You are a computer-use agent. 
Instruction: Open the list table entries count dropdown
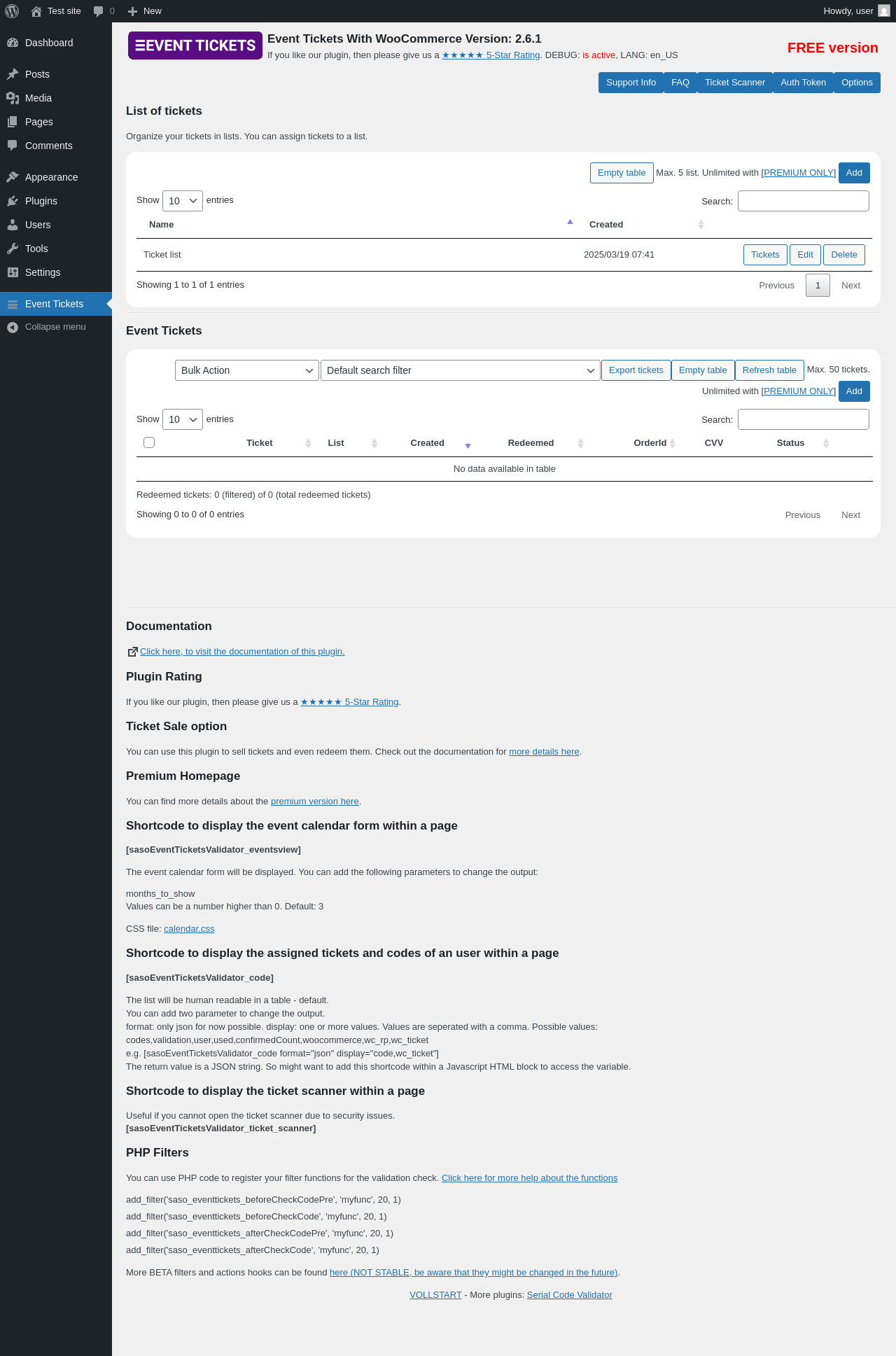point(183,201)
